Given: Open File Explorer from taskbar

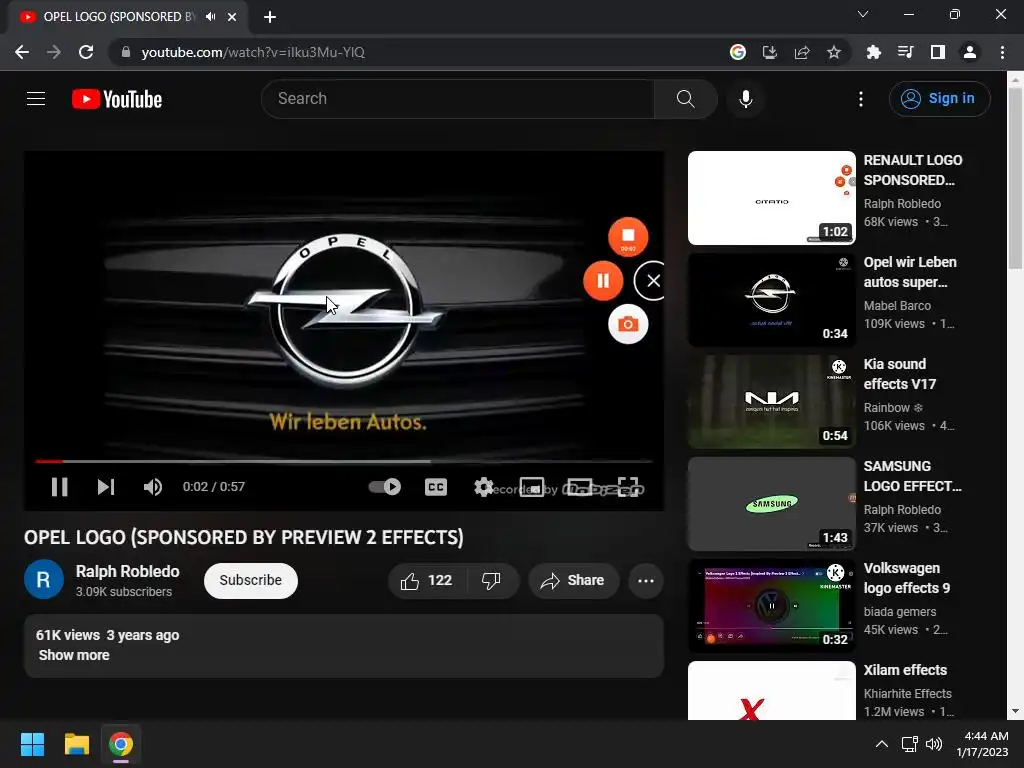Looking at the screenshot, I should pos(76,744).
